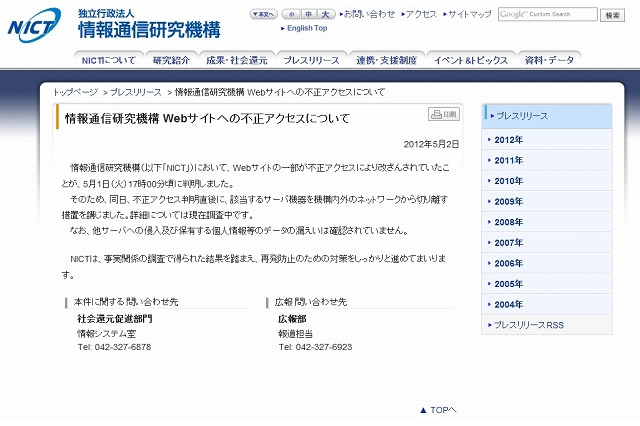640x426 pixels.
Task: Click the 情報システム室 text
Action: 107,333
